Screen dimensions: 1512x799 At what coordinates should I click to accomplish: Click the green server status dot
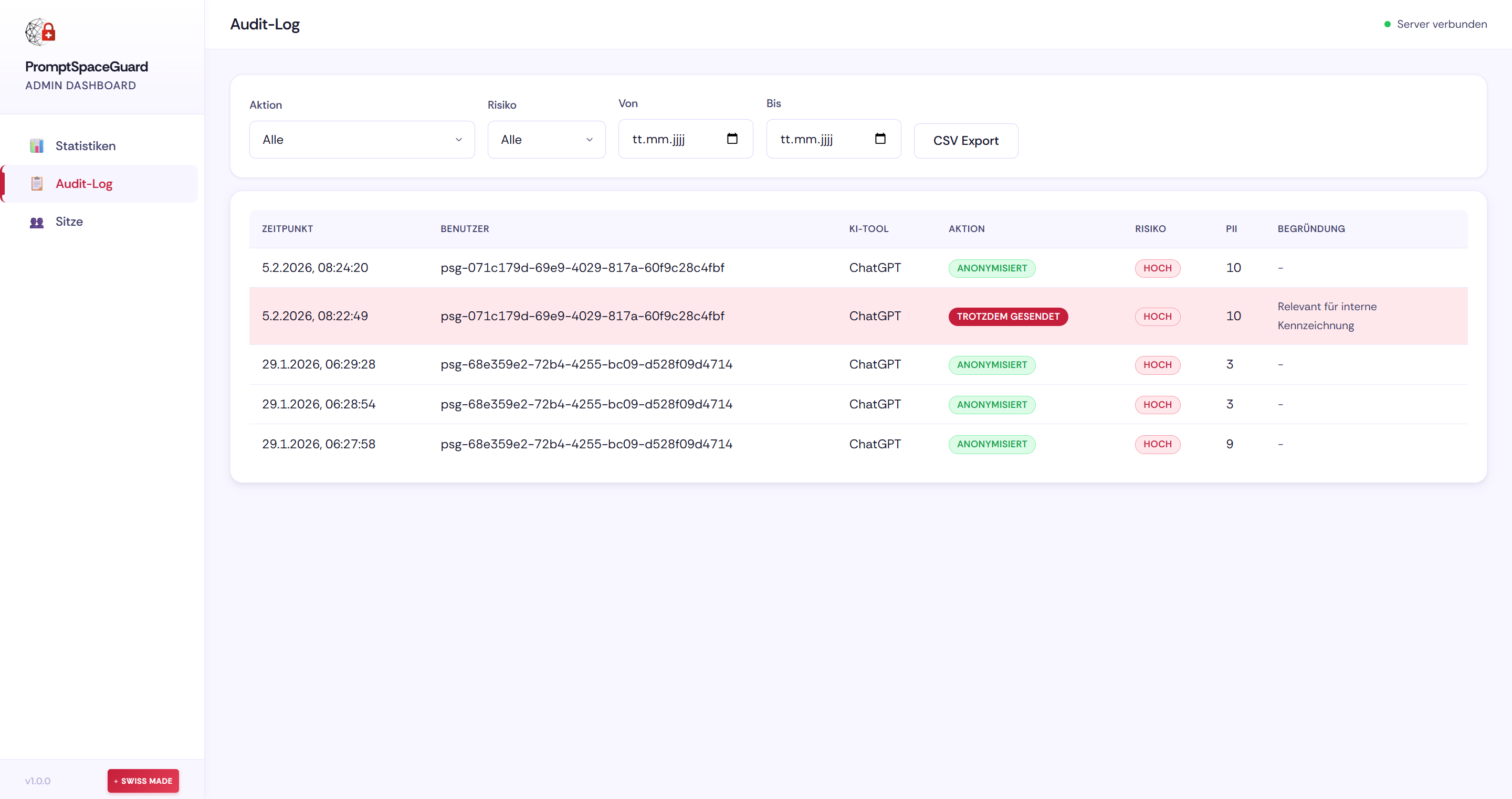pyautogui.click(x=1387, y=24)
